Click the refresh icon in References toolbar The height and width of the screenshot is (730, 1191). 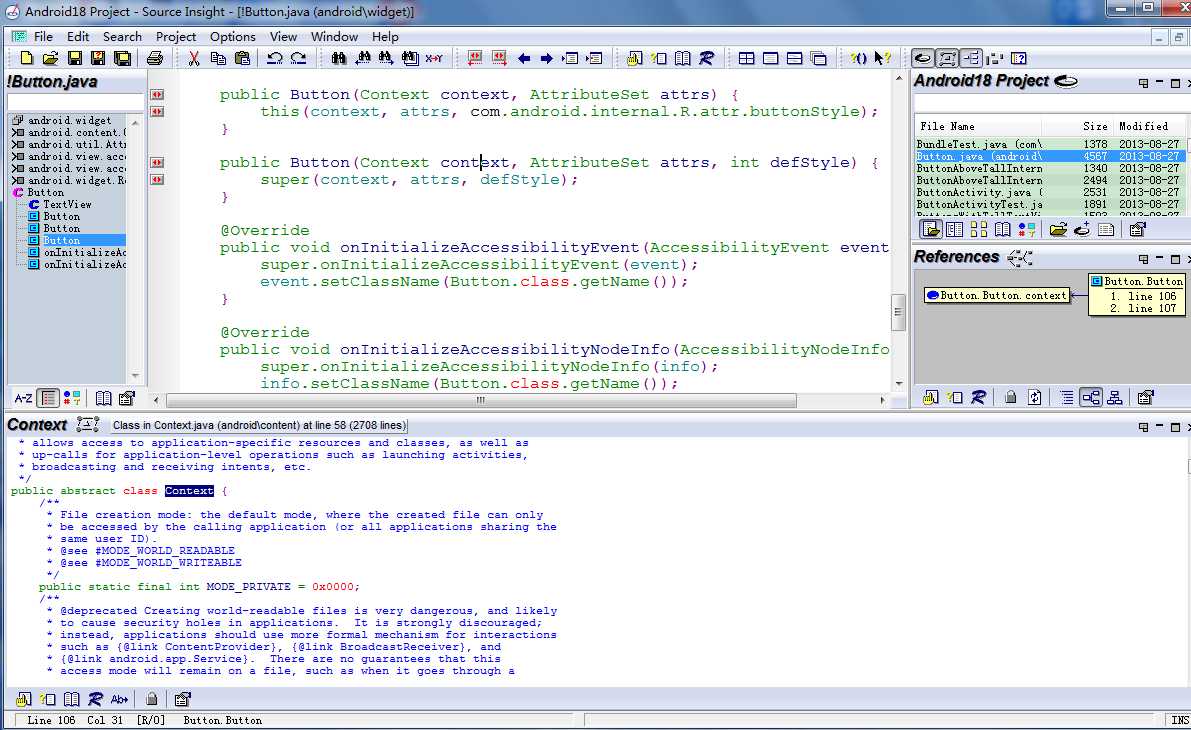1035,397
